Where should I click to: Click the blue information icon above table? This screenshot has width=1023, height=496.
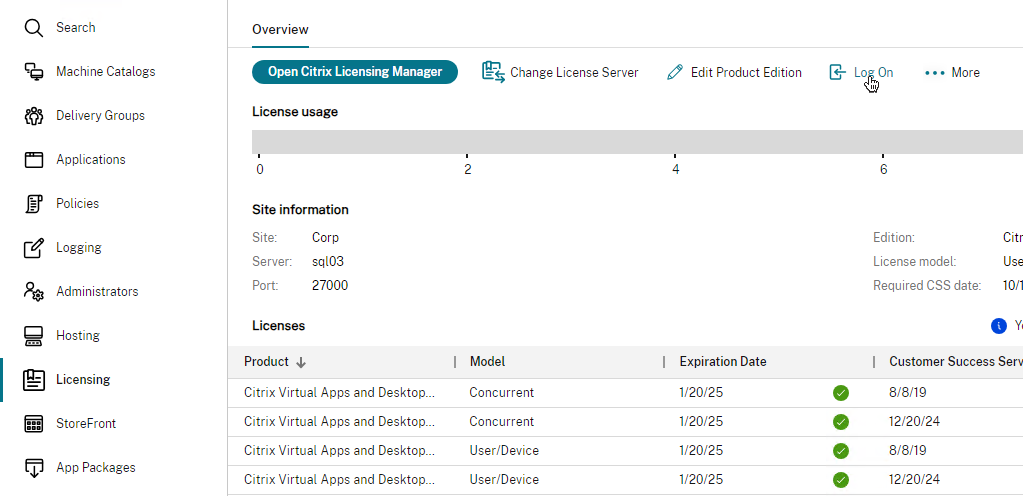click(x=998, y=326)
